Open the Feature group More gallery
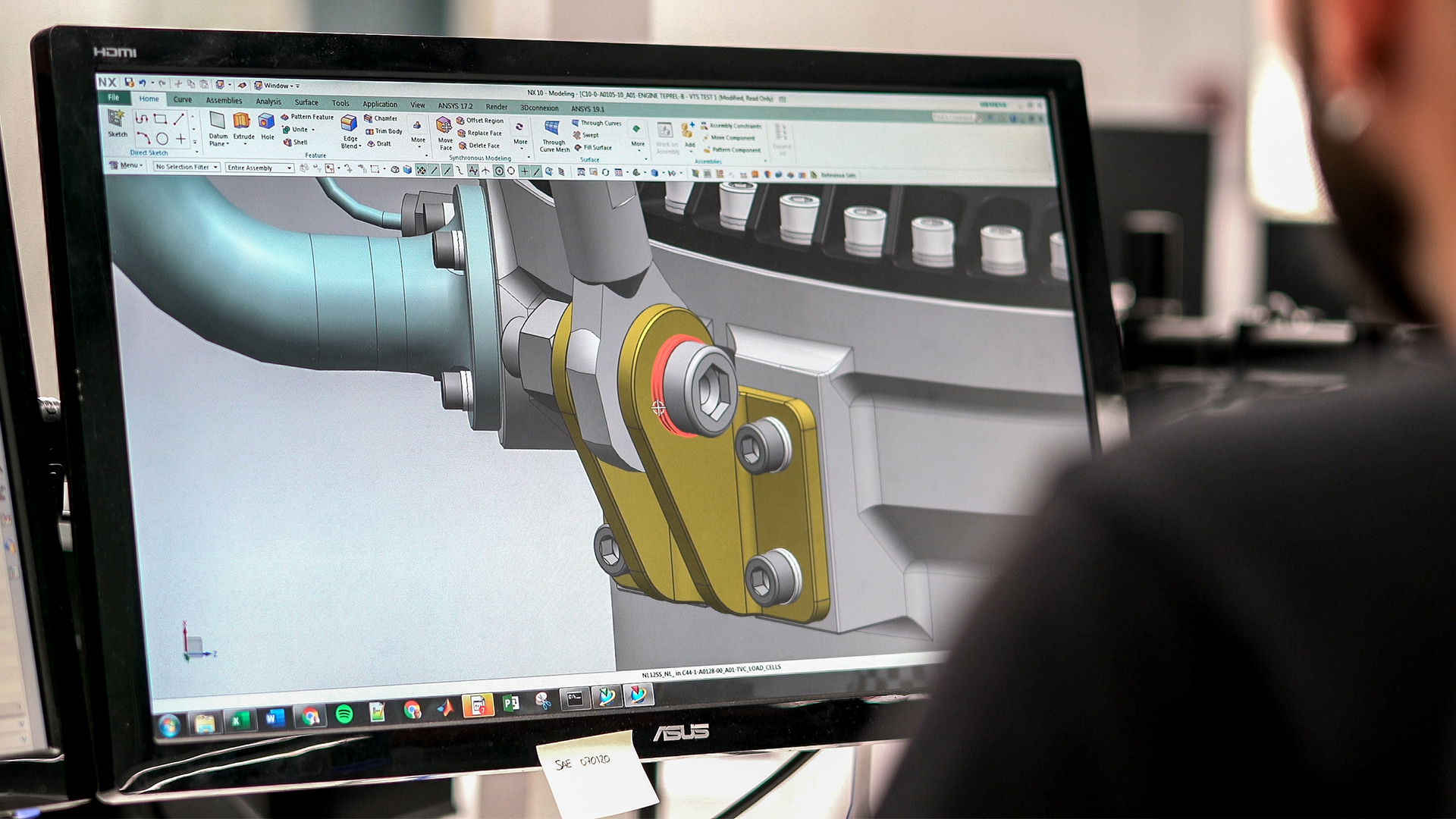The height and width of the screenshot is (819, 1456). point(418,133)
